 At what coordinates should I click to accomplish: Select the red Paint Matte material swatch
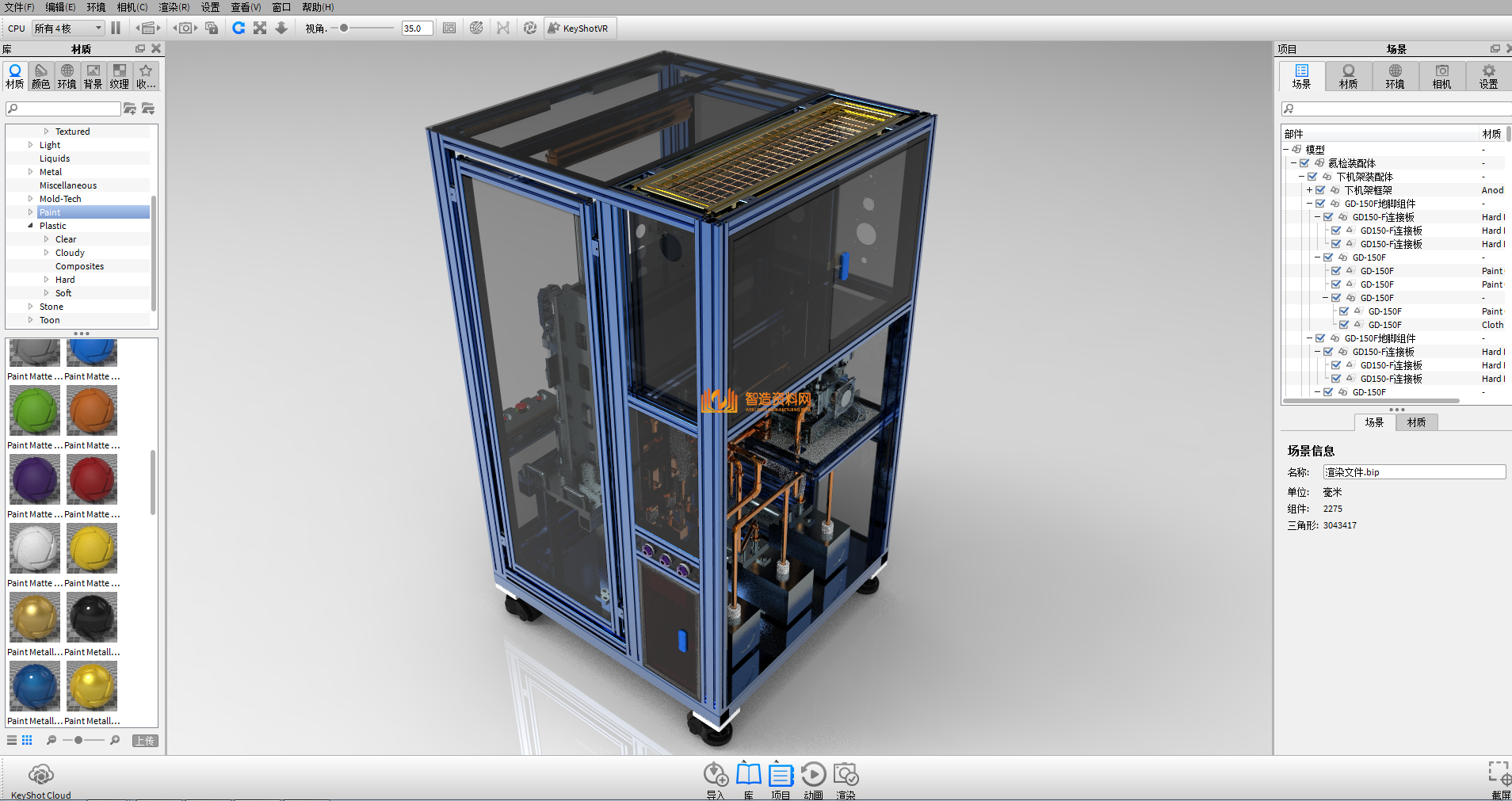click(92, 480)
